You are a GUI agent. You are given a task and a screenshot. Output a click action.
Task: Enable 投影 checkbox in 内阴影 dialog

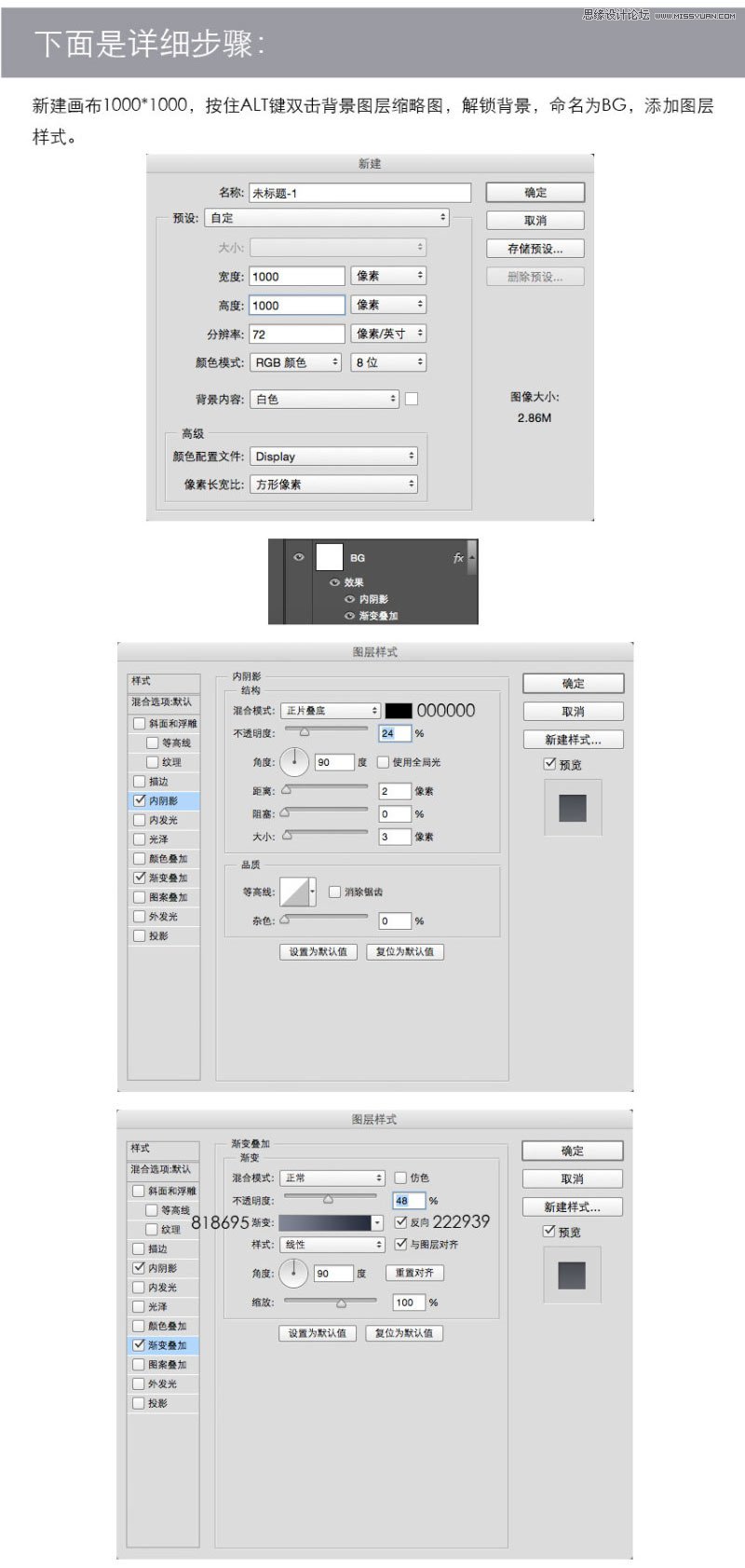[x=140, y=935]
